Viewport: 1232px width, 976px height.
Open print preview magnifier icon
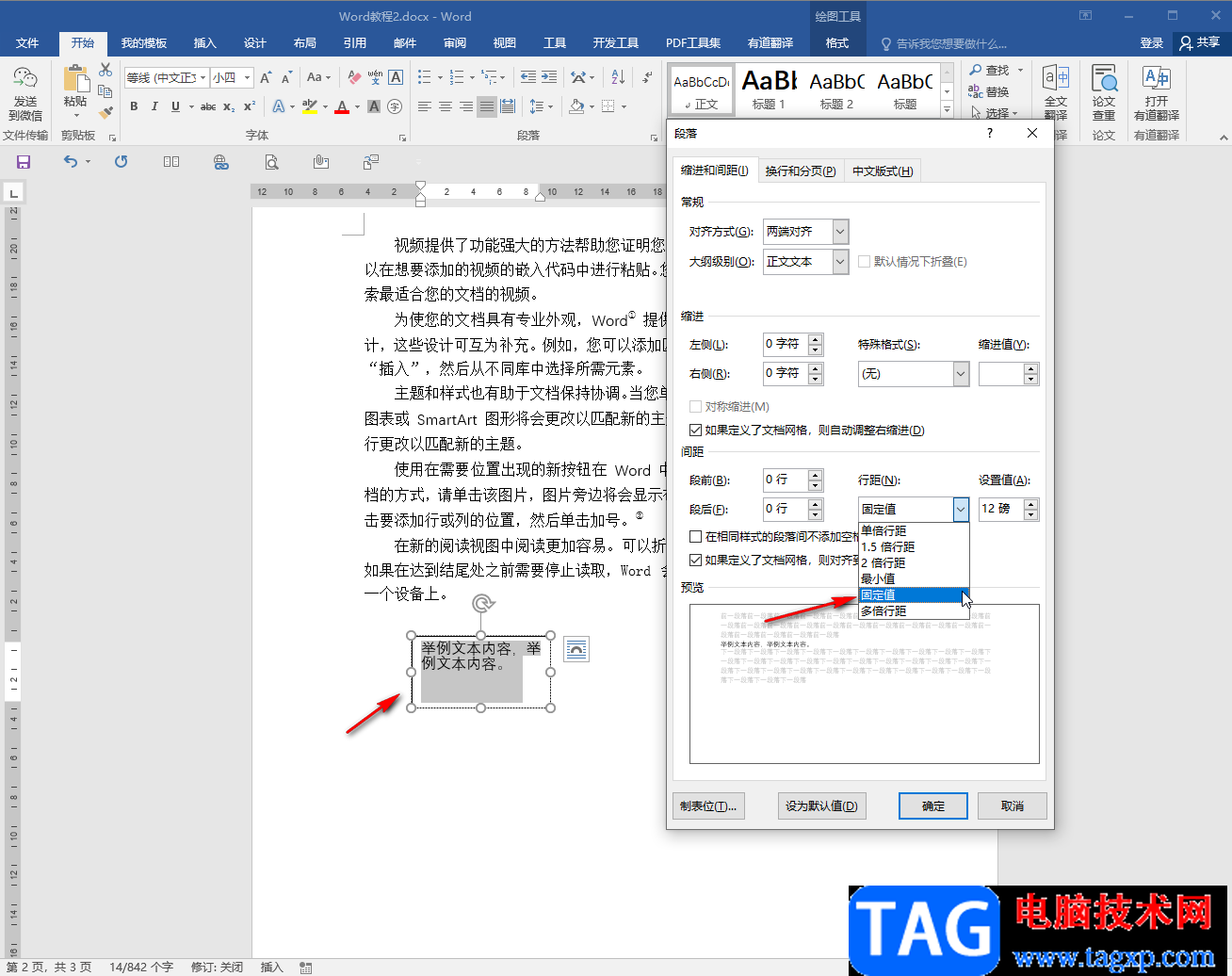(271, 162)
